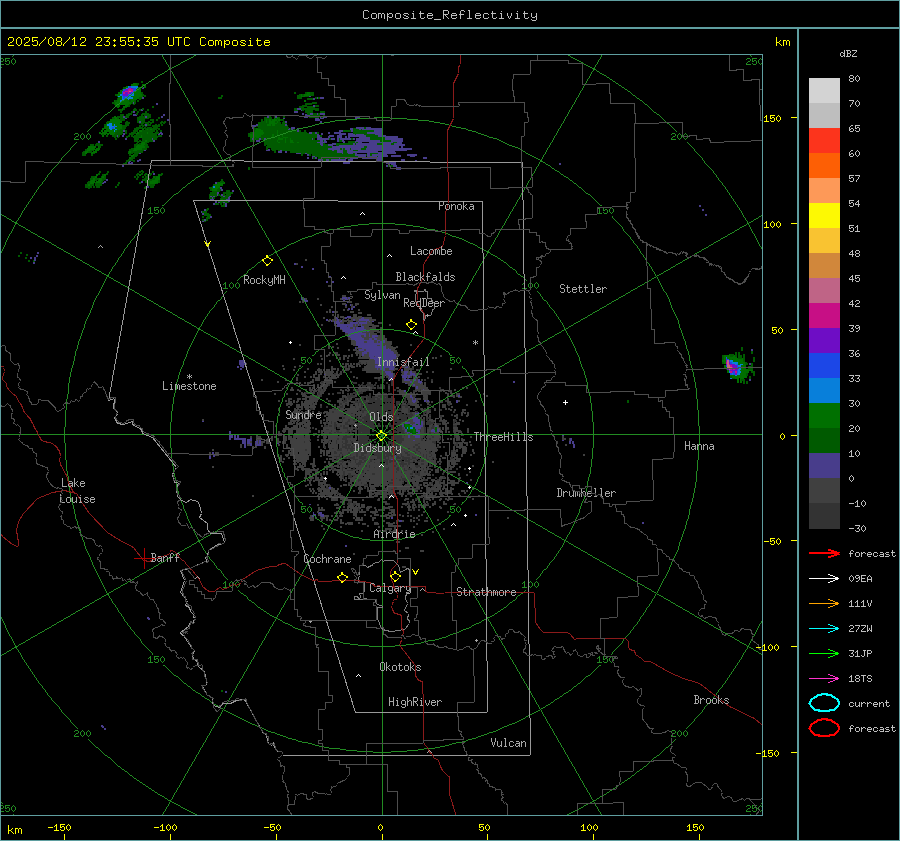Click the Brooks city label
Screen dimensions: 900x841
click(711, 700)
